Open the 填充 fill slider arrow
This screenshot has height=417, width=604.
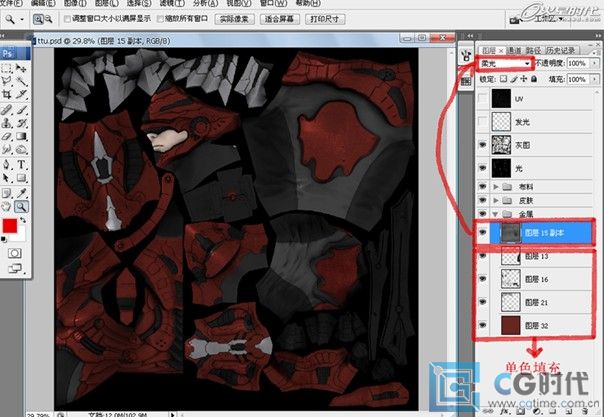tap(594, 79)
